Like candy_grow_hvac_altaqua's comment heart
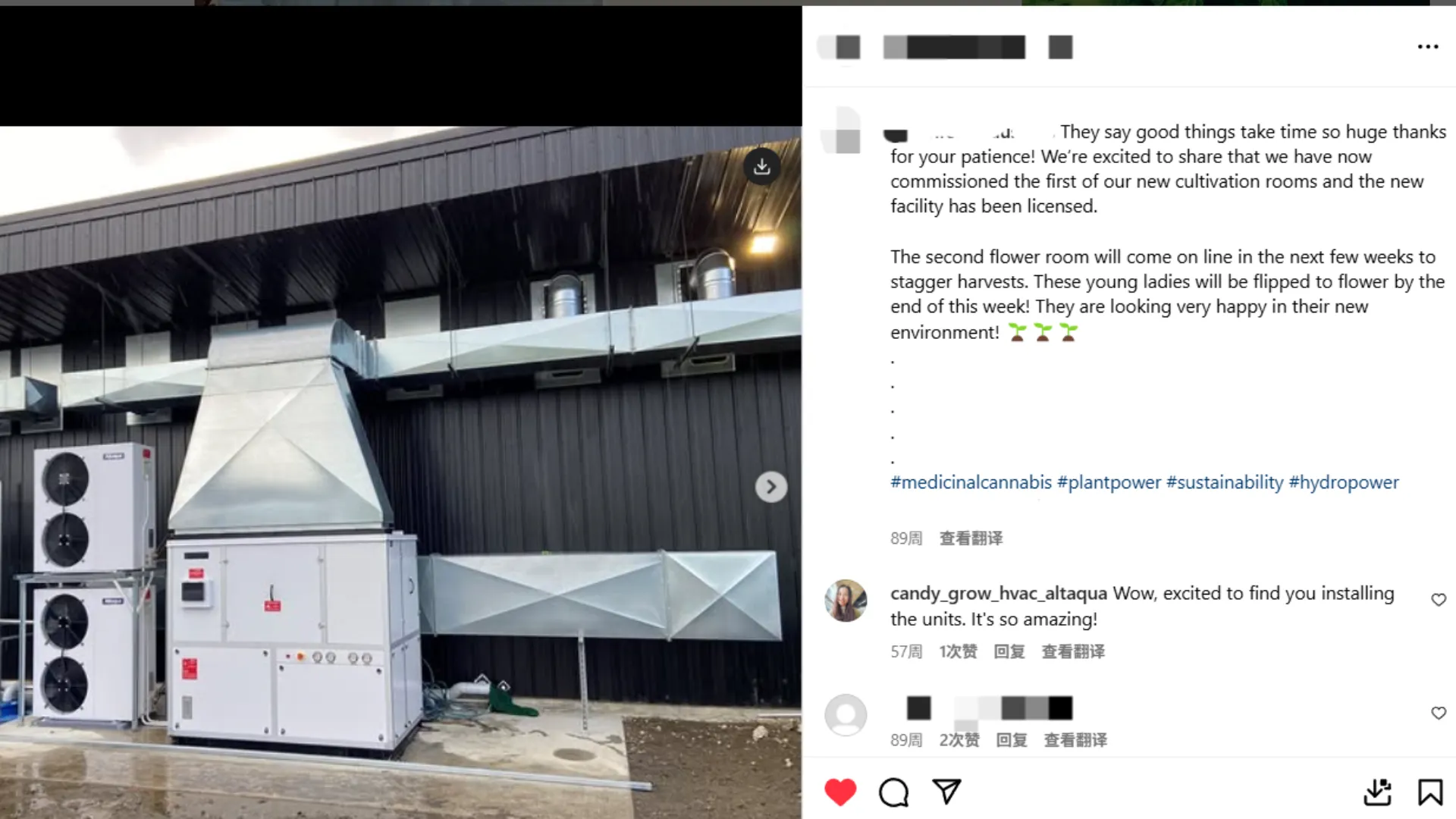The height and width of the screenshot is (819, 1456). click(x=1439, y=600)
